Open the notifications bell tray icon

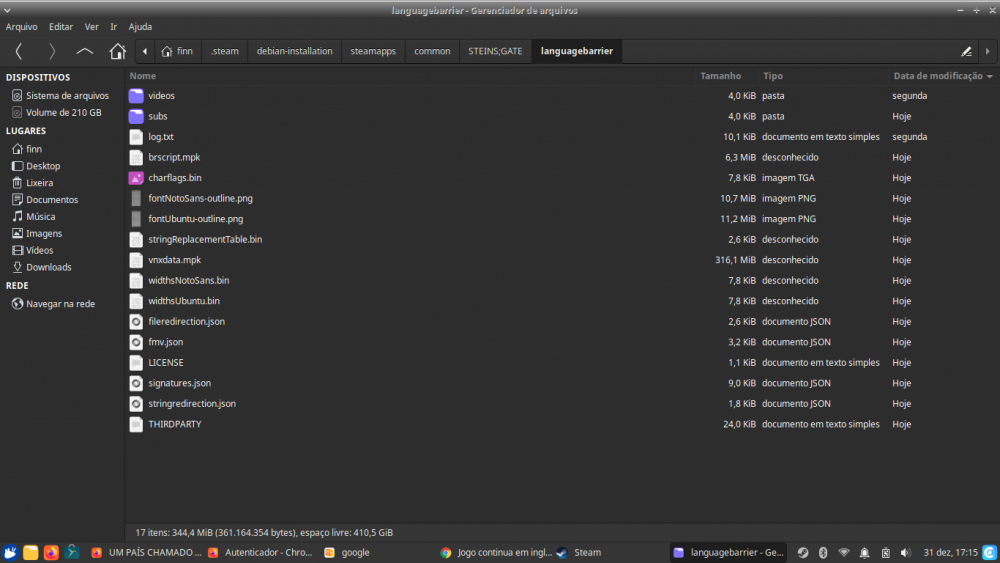tap(864, 553)
